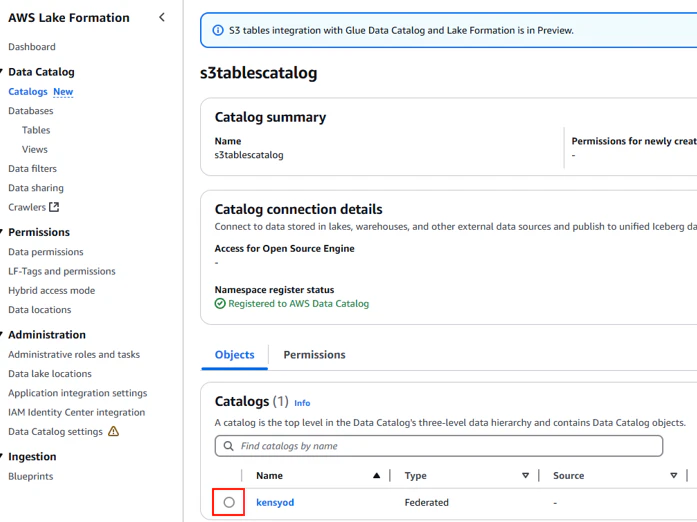Open the kensyod catalog link
Viewport: 697px width, 522px height.
(275, 502)
